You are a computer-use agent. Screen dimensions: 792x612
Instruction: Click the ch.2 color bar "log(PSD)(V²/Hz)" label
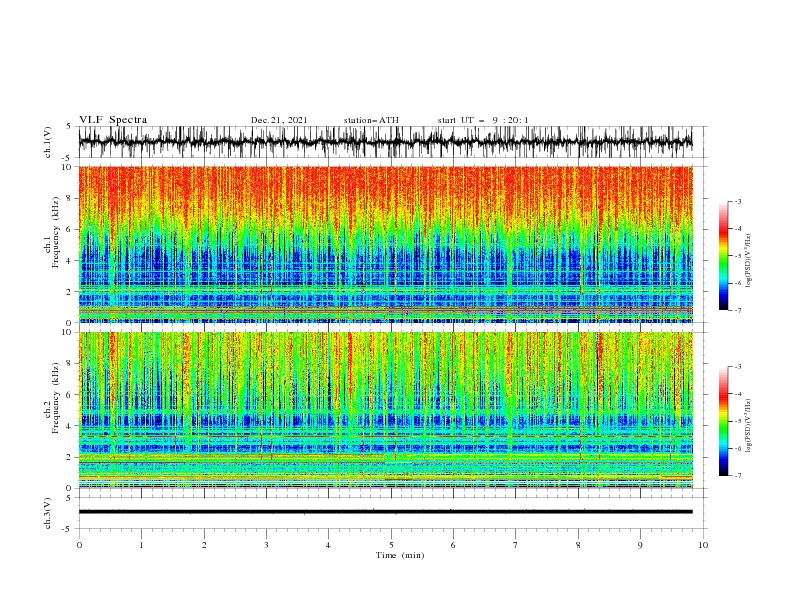click(x=748, y=426)
